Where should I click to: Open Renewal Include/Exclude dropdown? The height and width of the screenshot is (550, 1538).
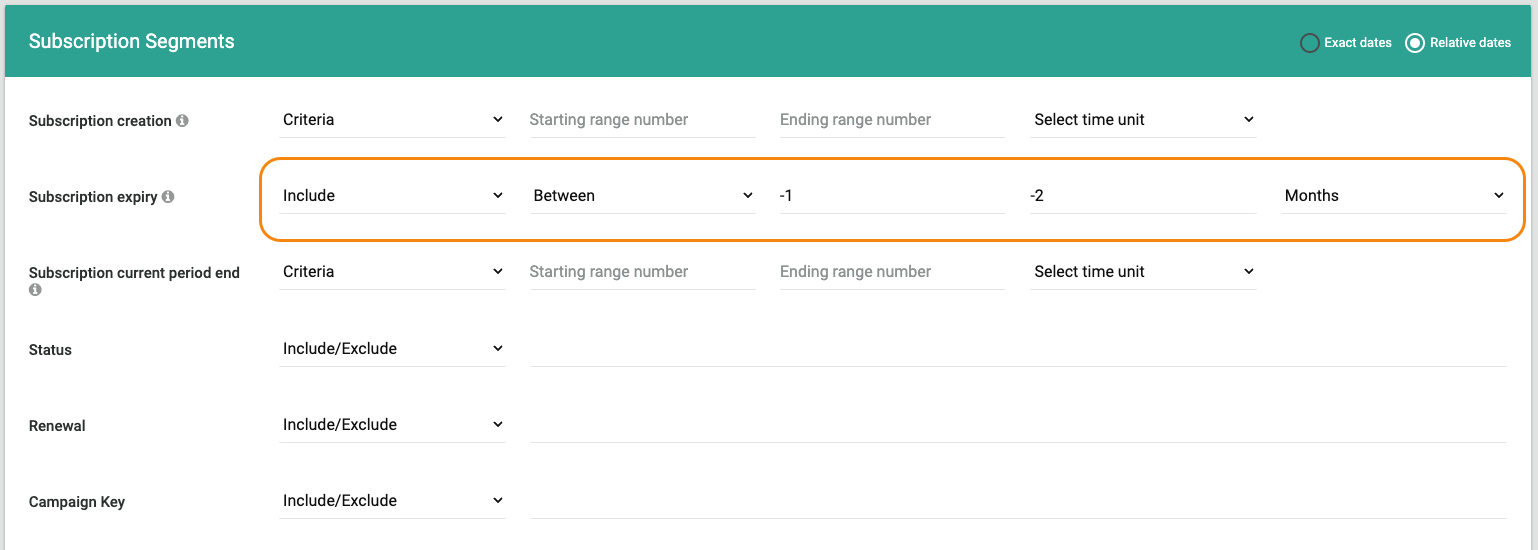pyautogui.click(x=392, y=425)
